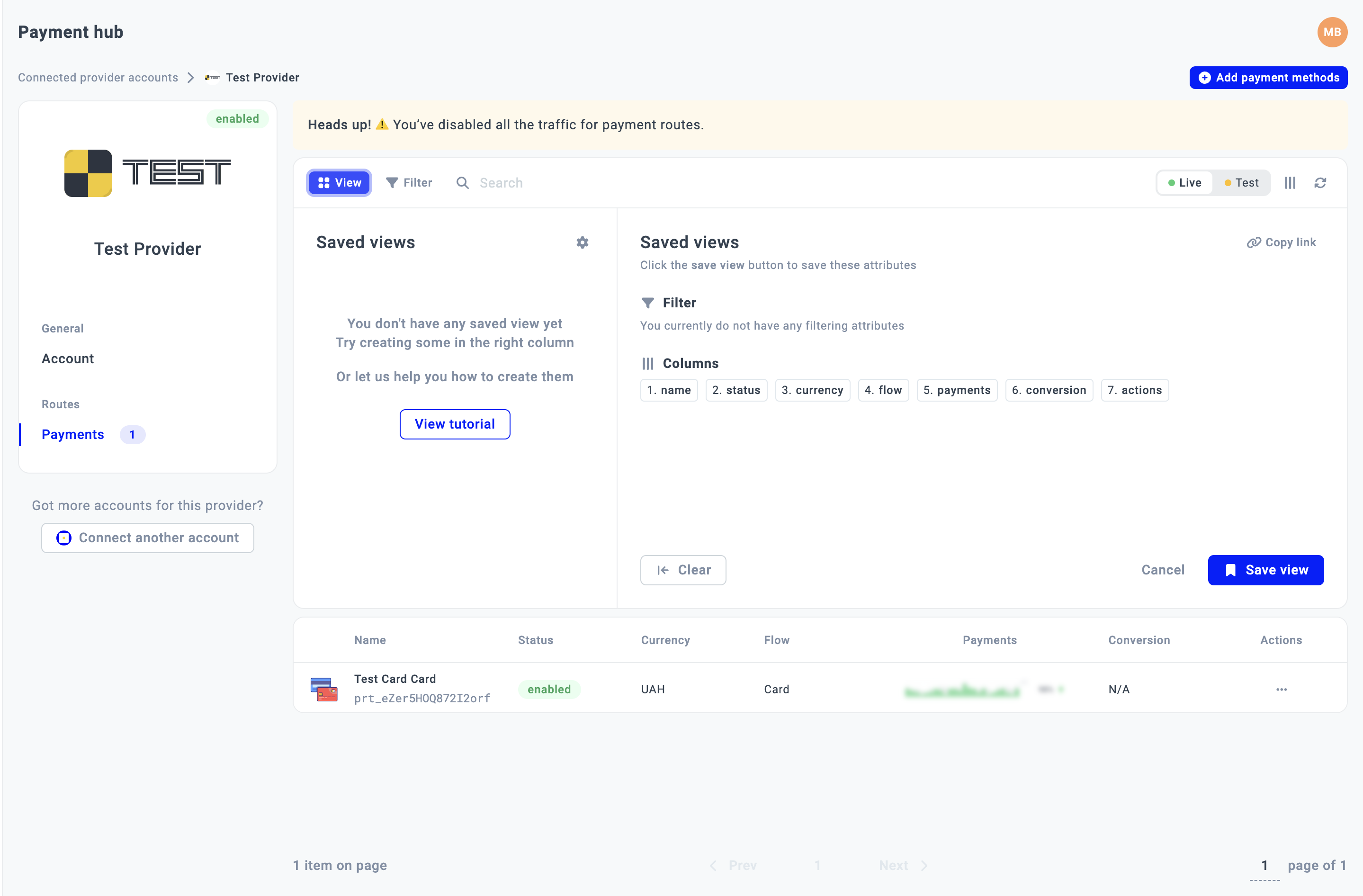The width and height of the screenshot is (1363, 896).
Task: Toggle the View panel button
Action: 339,183
